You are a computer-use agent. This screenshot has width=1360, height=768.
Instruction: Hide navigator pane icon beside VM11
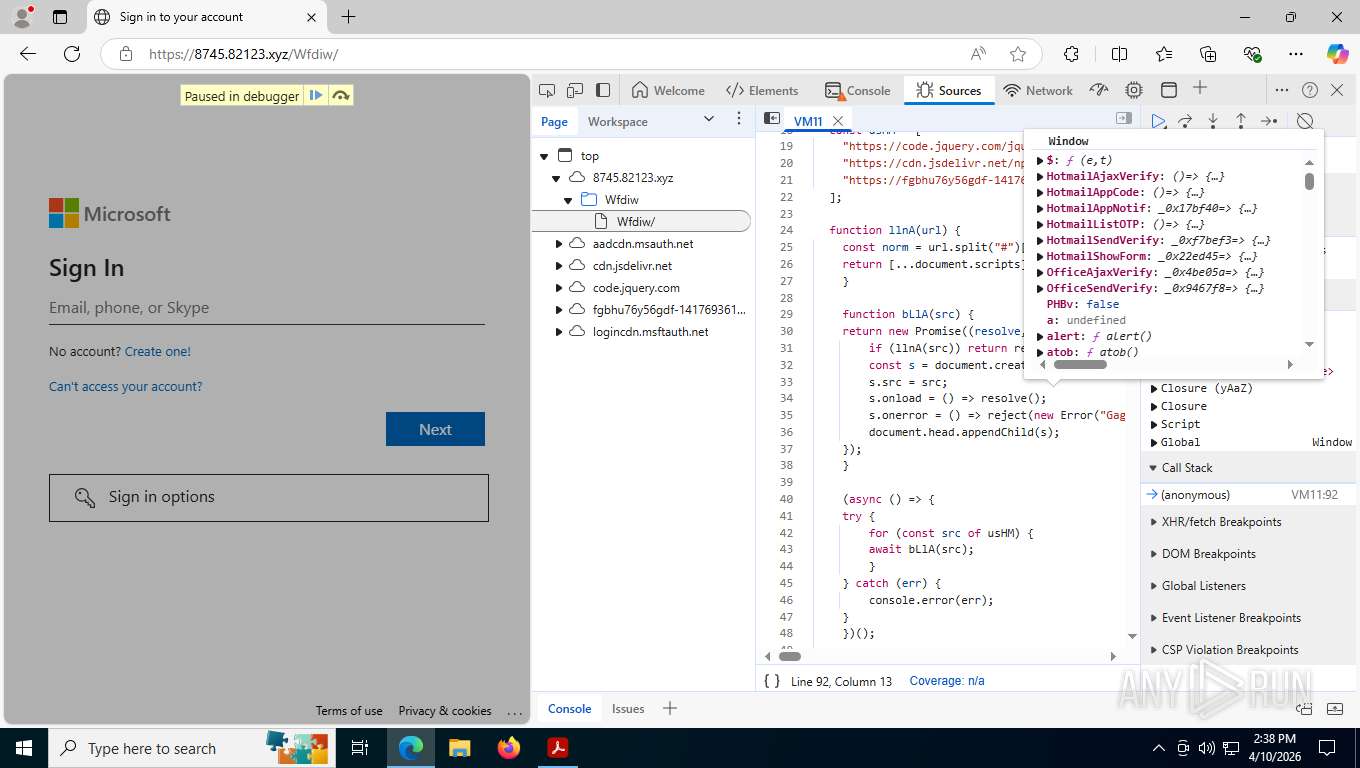click(x=772, y=119)
